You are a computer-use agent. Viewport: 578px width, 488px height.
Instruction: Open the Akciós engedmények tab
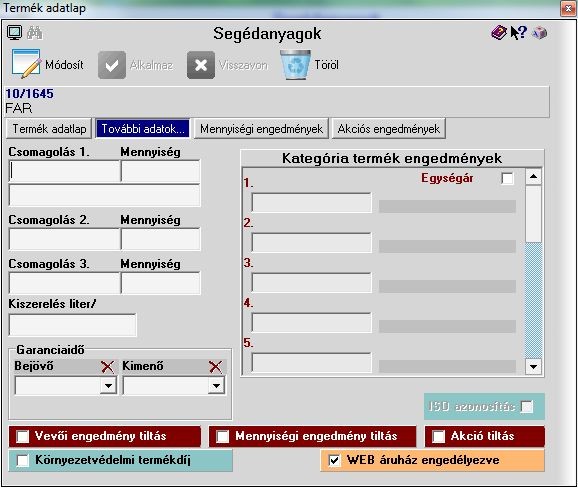point(389,129)
